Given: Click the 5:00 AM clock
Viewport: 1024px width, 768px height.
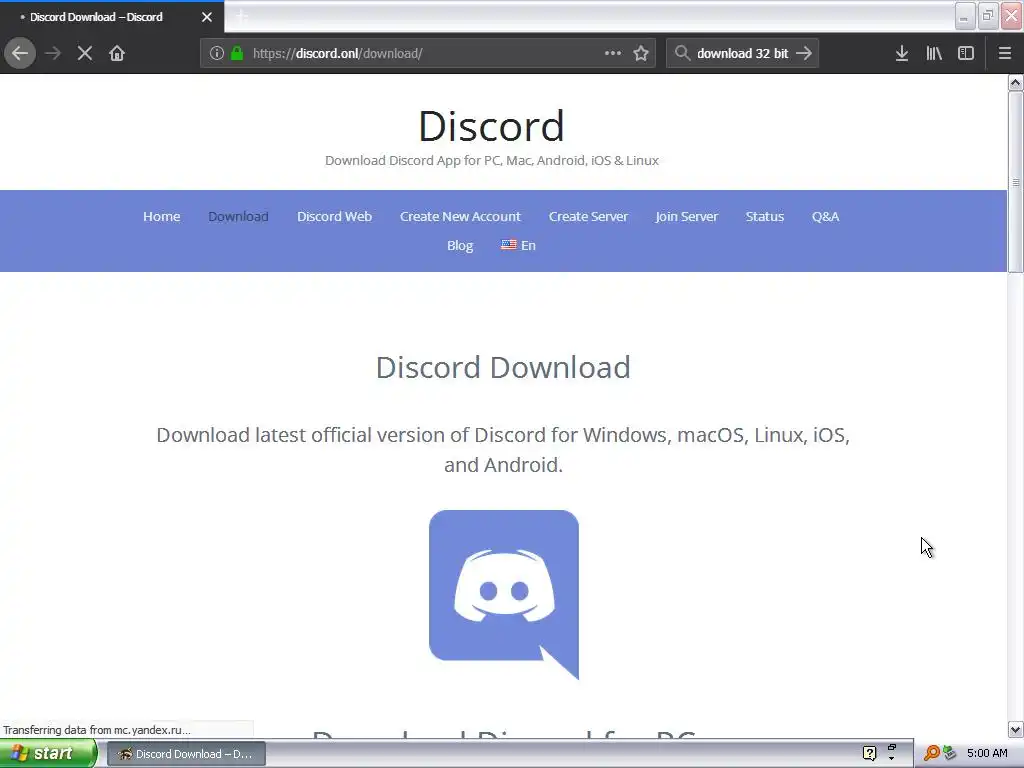Looking at the screenshot, I should coord(987,754).
